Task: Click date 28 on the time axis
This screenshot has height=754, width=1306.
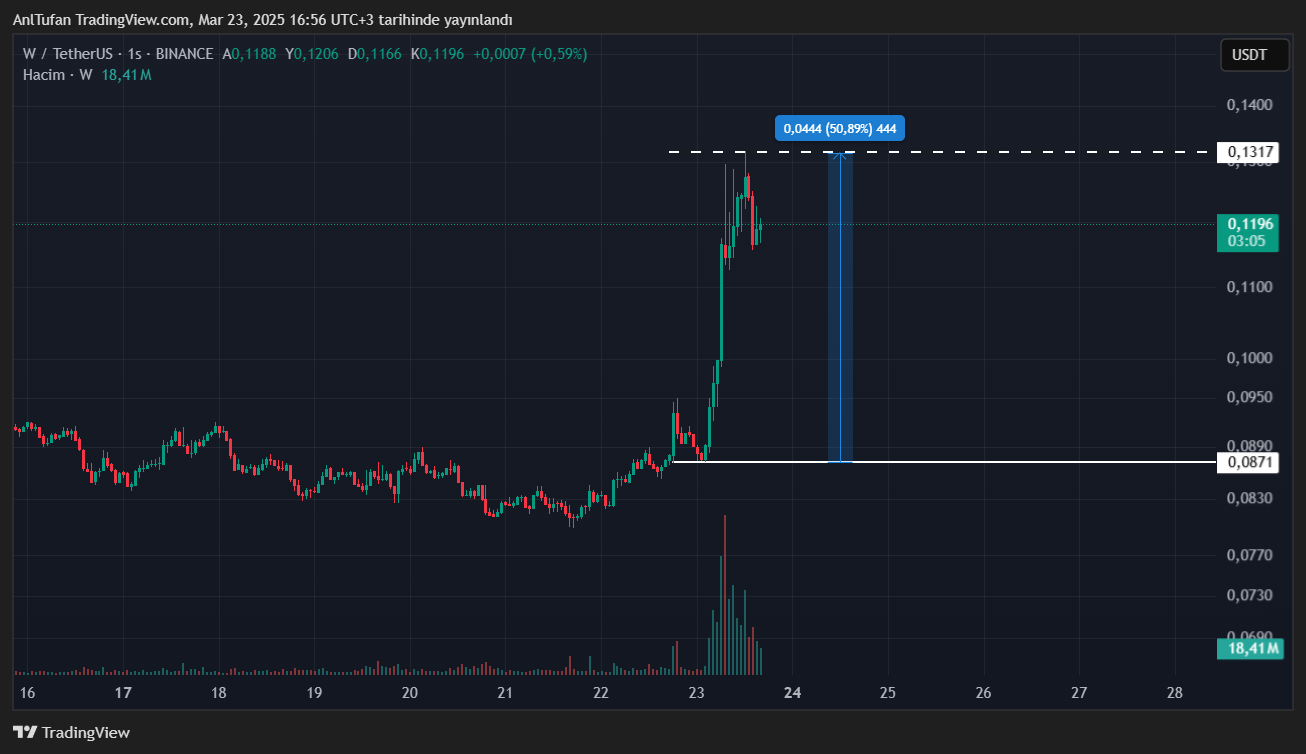Action: (1175, 693)
